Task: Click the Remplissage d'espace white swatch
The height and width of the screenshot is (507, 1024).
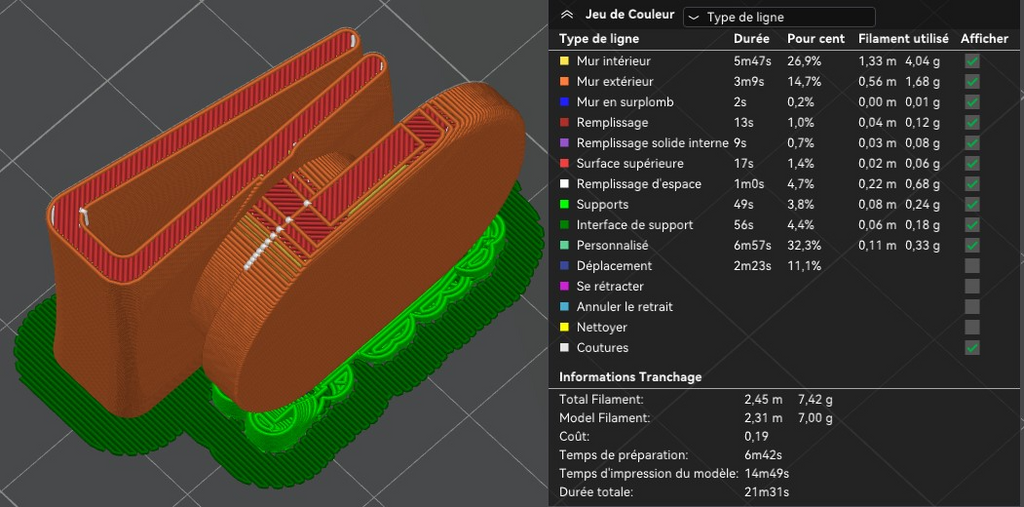Action: 564,184
